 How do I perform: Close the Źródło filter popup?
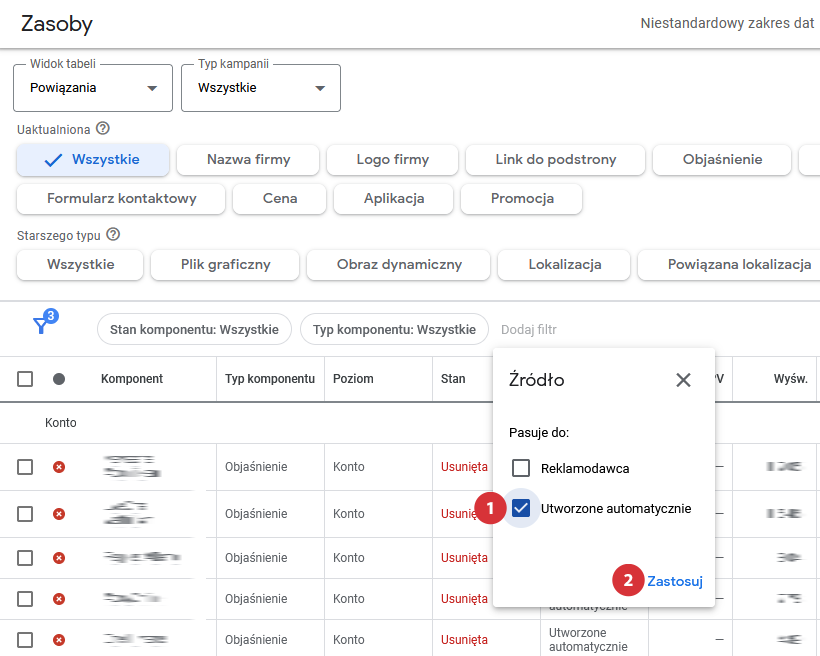(x=683, y=380)
